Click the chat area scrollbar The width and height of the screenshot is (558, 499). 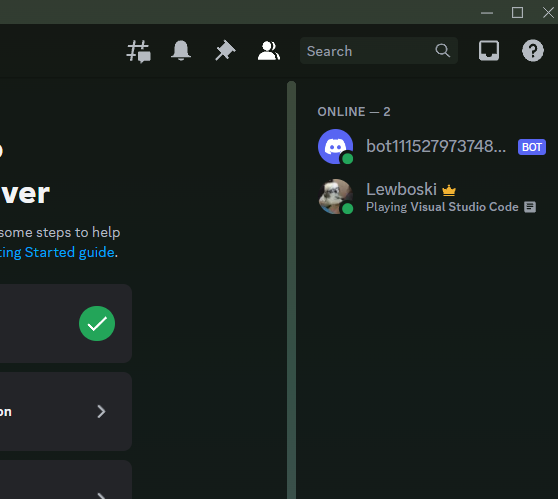[291, 290]
